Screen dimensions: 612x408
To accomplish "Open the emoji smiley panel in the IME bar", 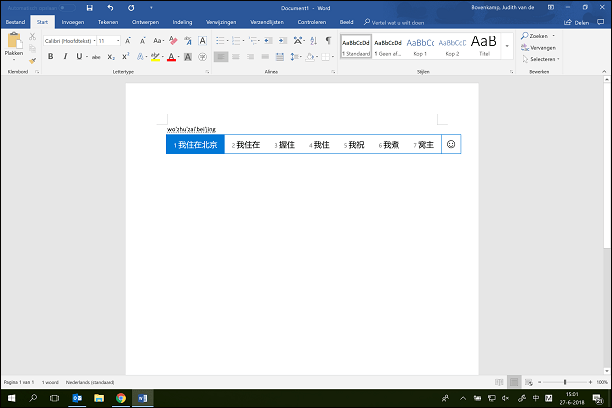I will coord(451,145).
